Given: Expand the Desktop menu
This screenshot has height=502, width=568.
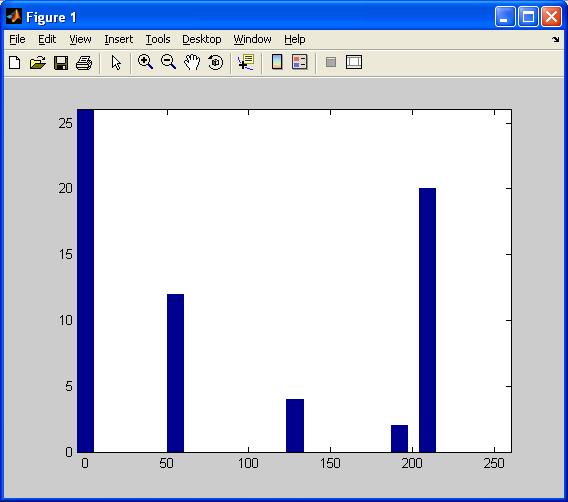Looking at the screenshot, I should [201, 39].
